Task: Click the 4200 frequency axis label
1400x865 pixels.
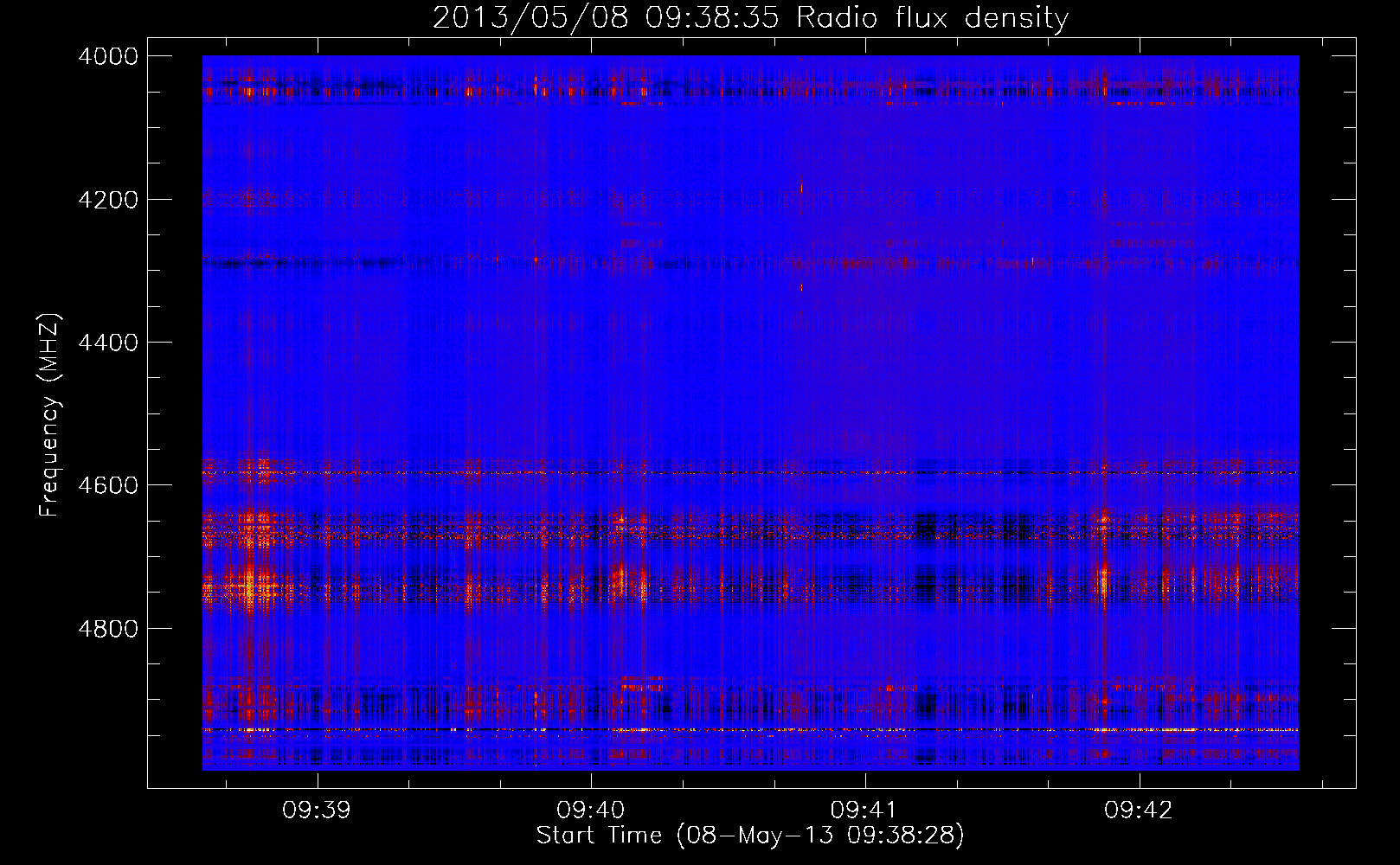Action: coord(108,200)
